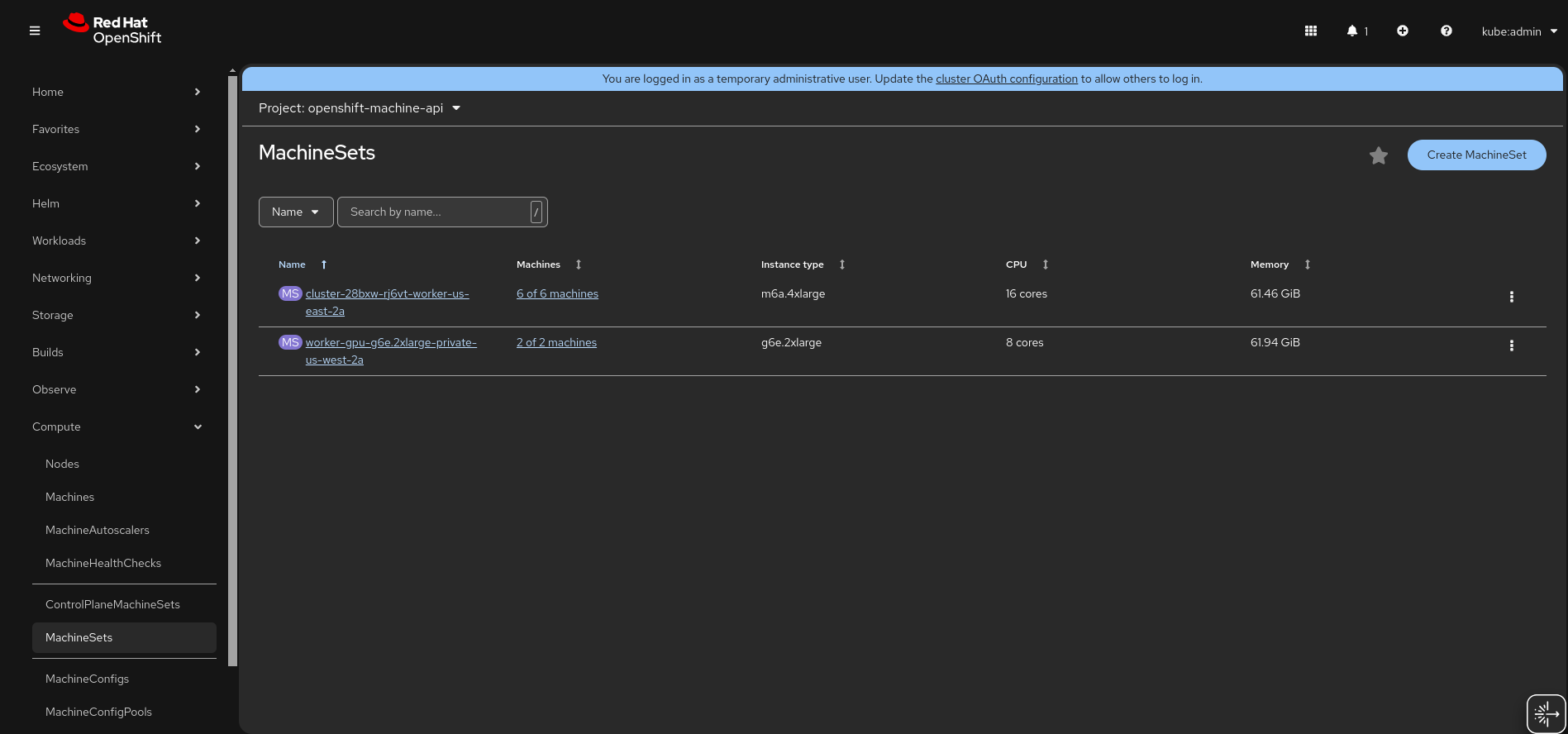Sort by Memory column
Viewport: 1568px width, 734px height.
click(x=1308, y=265)
